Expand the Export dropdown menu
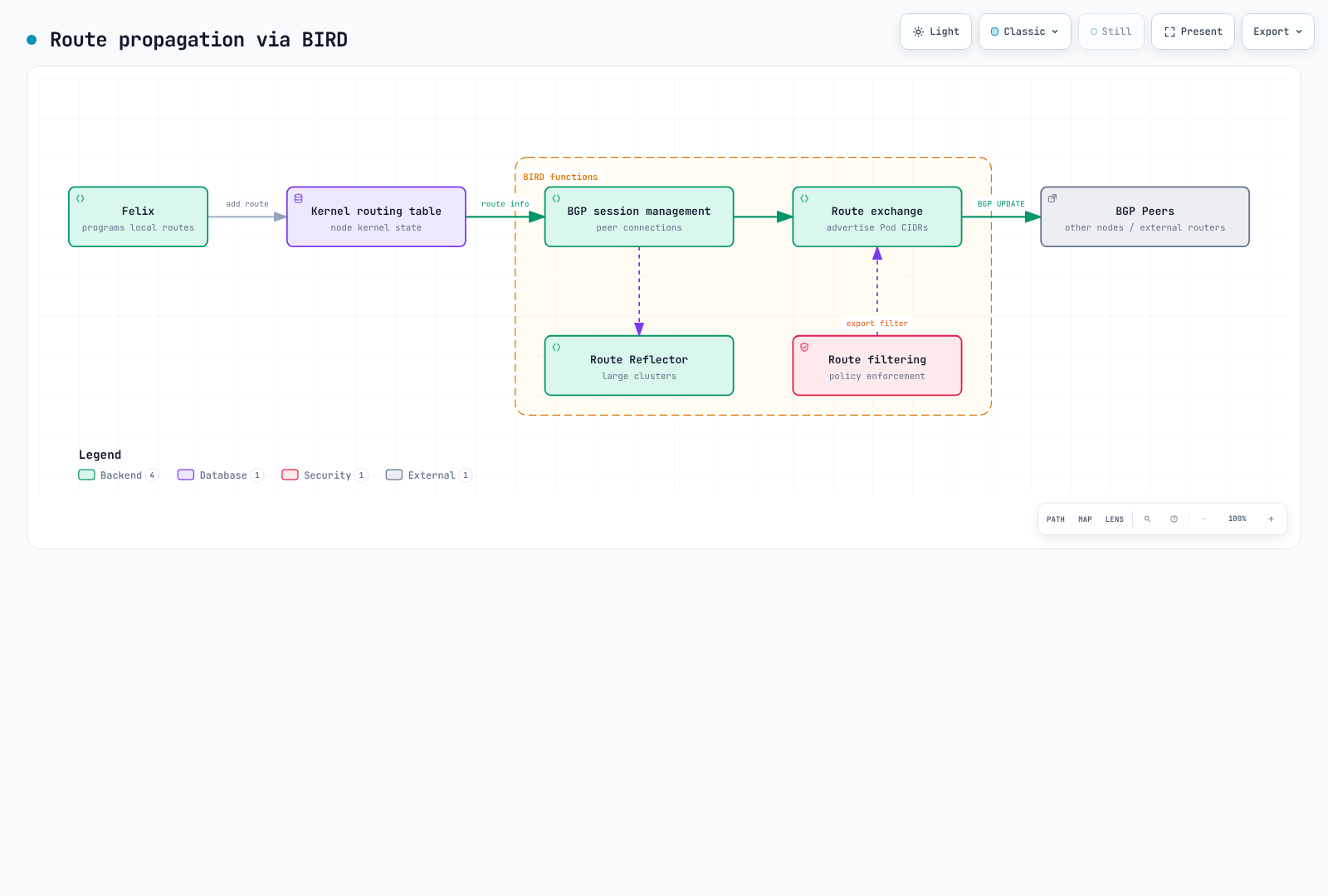 point(1277,32)
